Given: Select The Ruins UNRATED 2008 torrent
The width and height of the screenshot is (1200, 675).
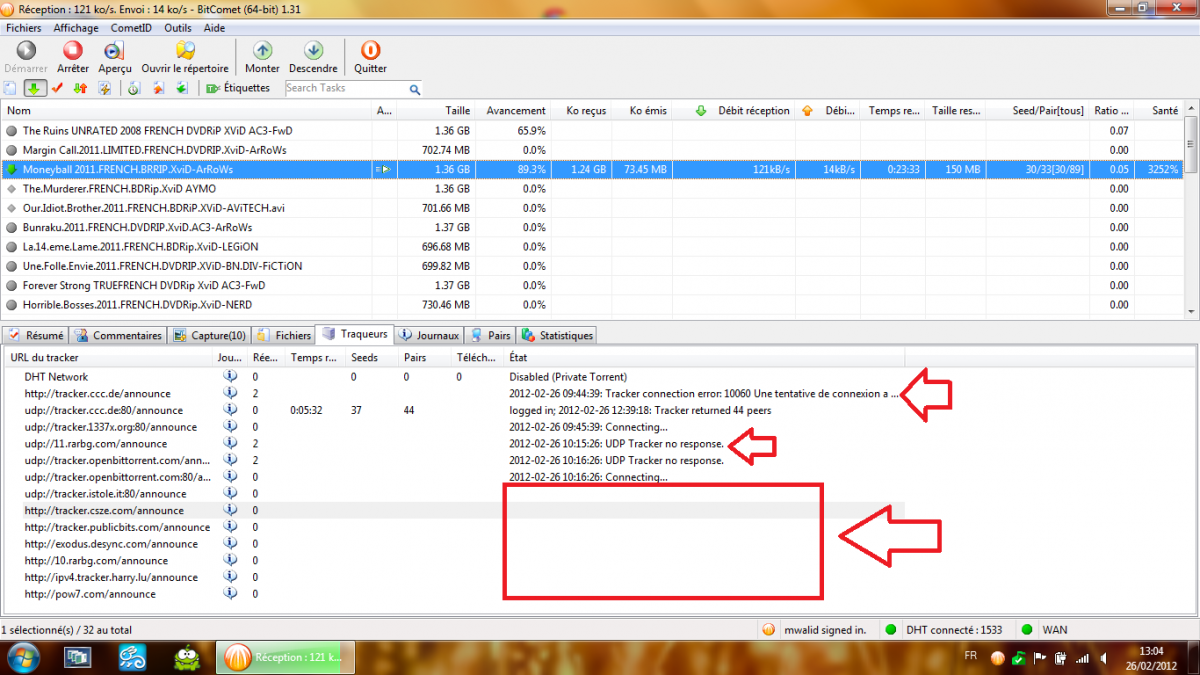Looking at the screenshot, I should point(593,131).
